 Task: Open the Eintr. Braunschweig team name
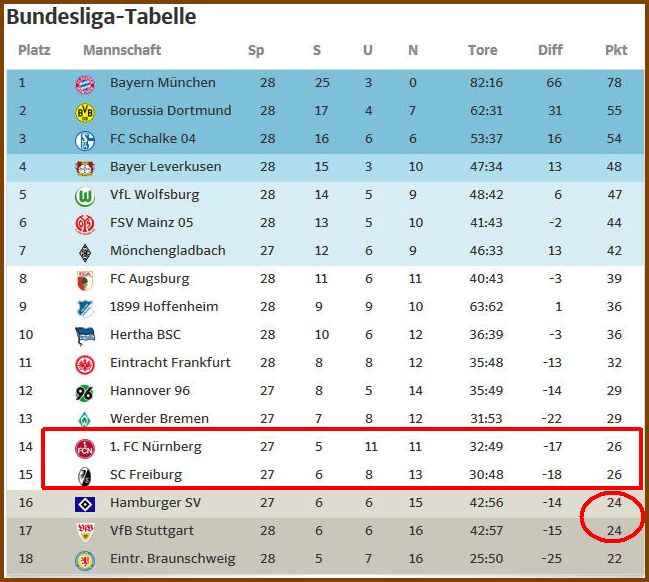point(173,559)
